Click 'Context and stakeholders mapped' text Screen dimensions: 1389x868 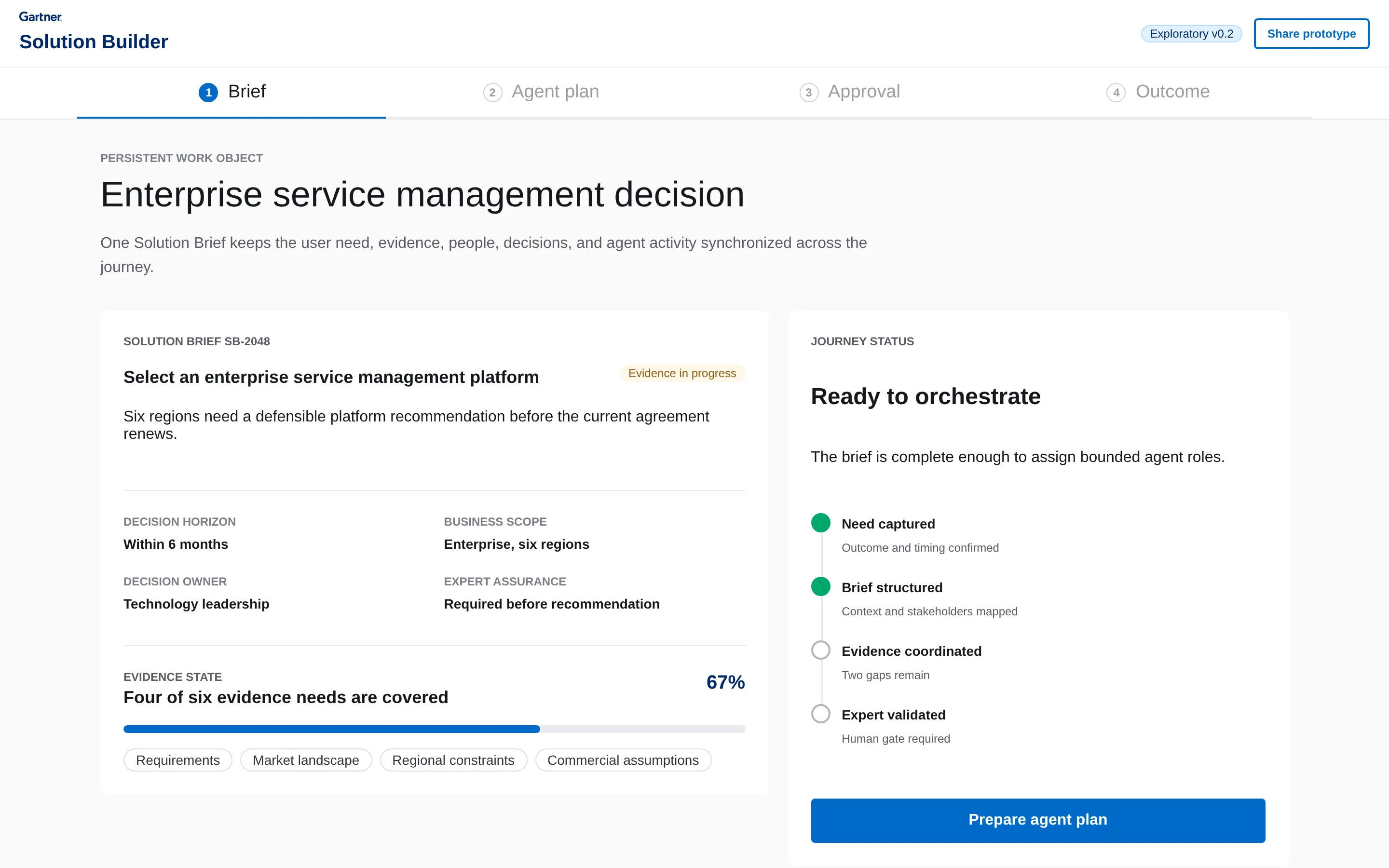(929, 611)
